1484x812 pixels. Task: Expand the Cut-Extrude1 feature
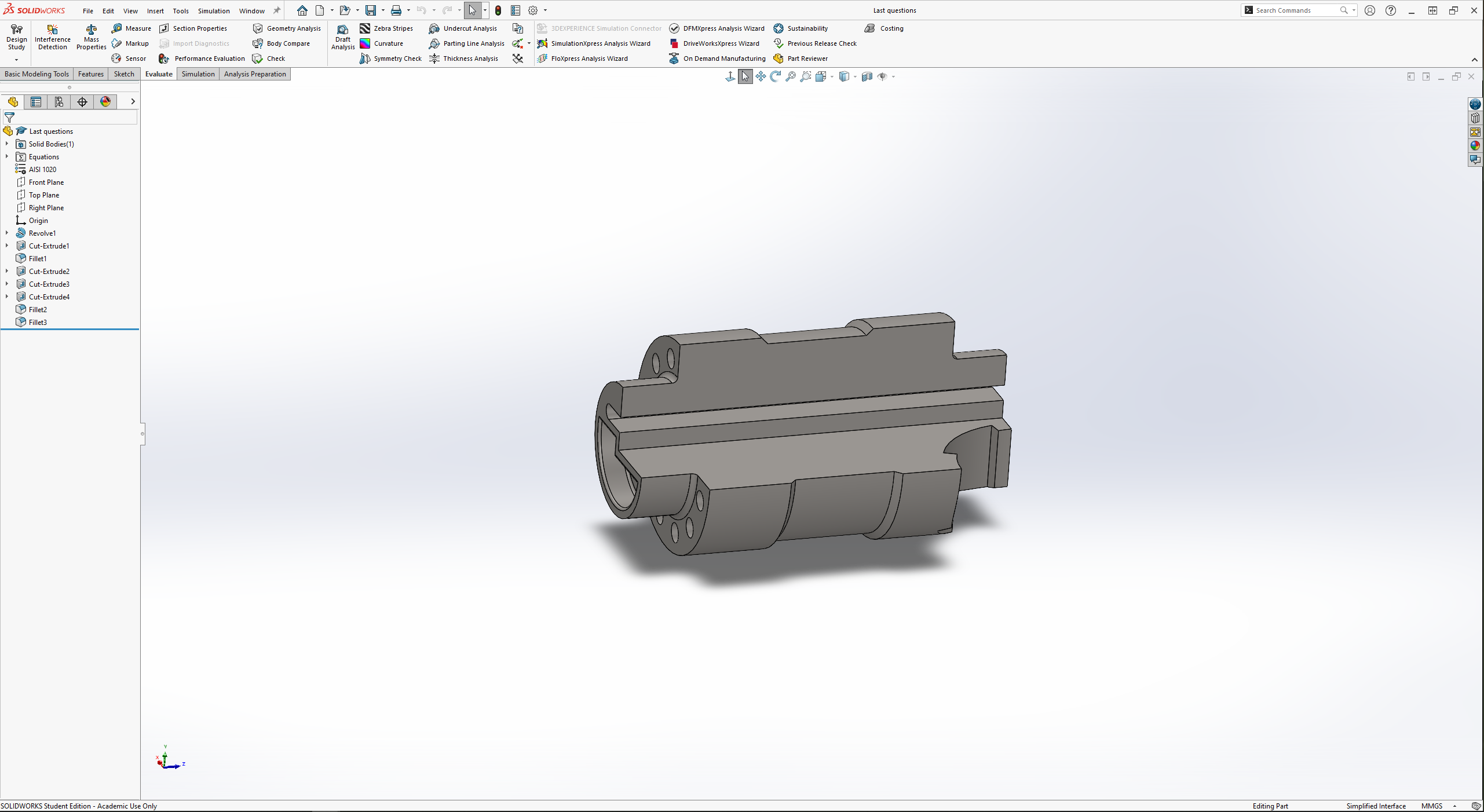click(7, 246)
